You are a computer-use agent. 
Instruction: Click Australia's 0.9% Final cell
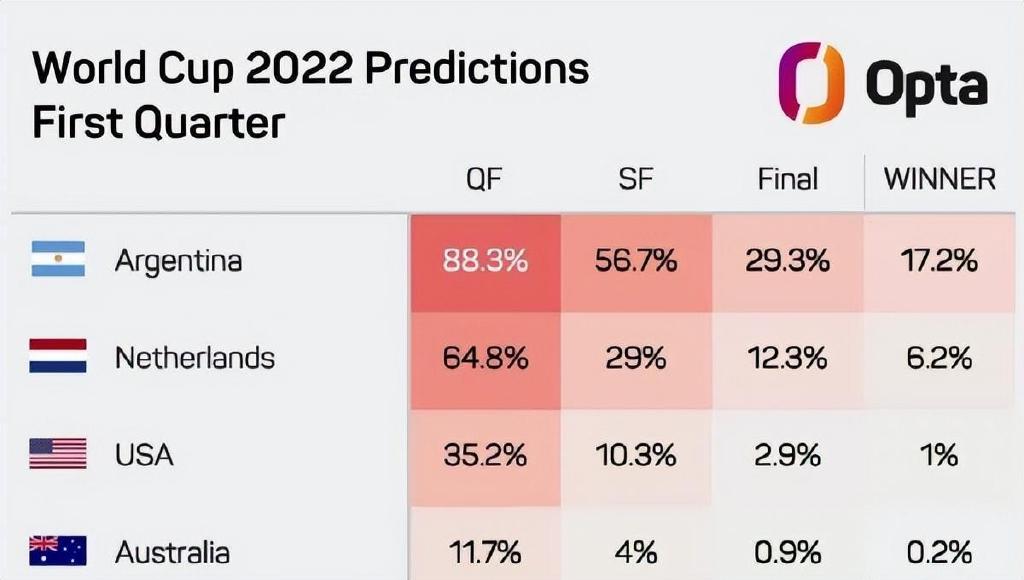[x=788, y=543]
